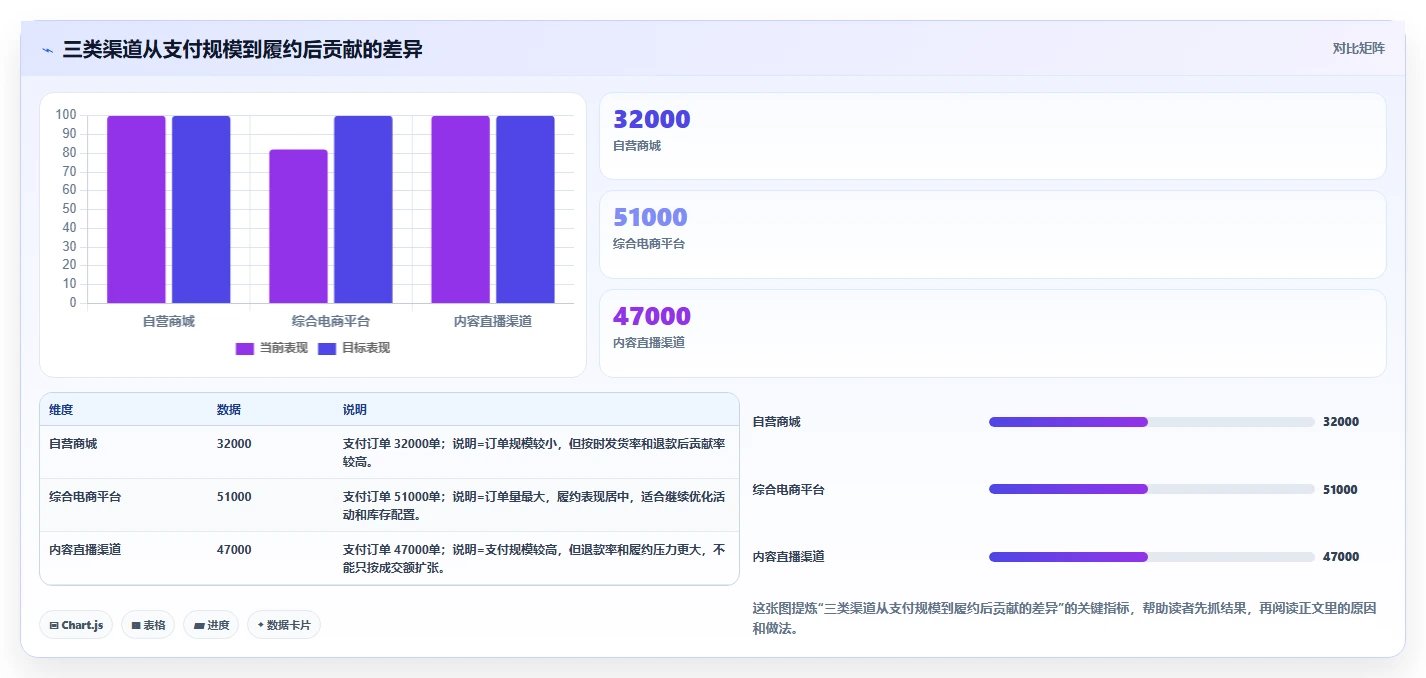
Task: Select the 内容直播渠道 cell in the table
Action: click(x=85, y=549)
